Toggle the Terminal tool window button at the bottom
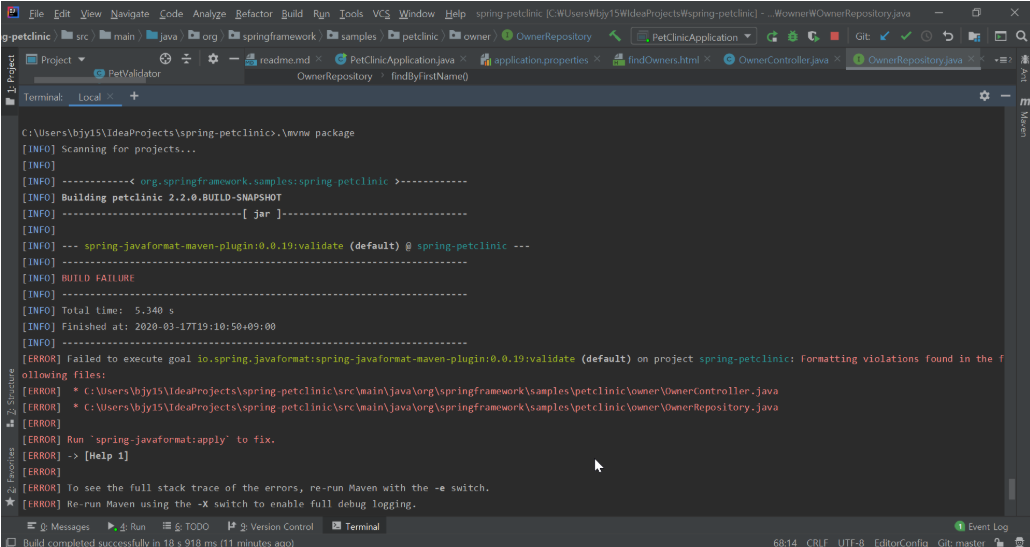 (x=355, y=527)
